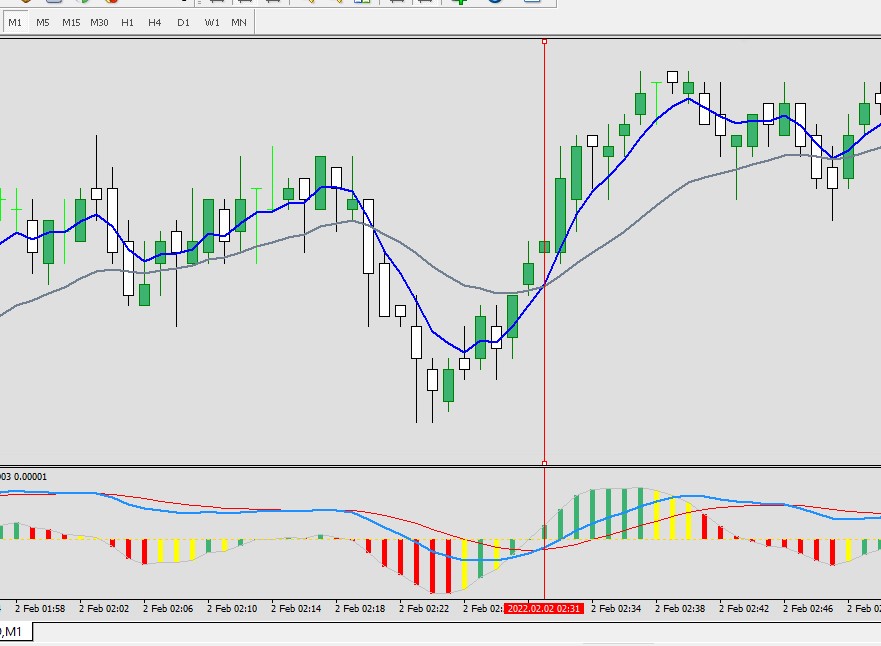
Task: Click the green plus toolbar icon
Action: pos(460,2)
